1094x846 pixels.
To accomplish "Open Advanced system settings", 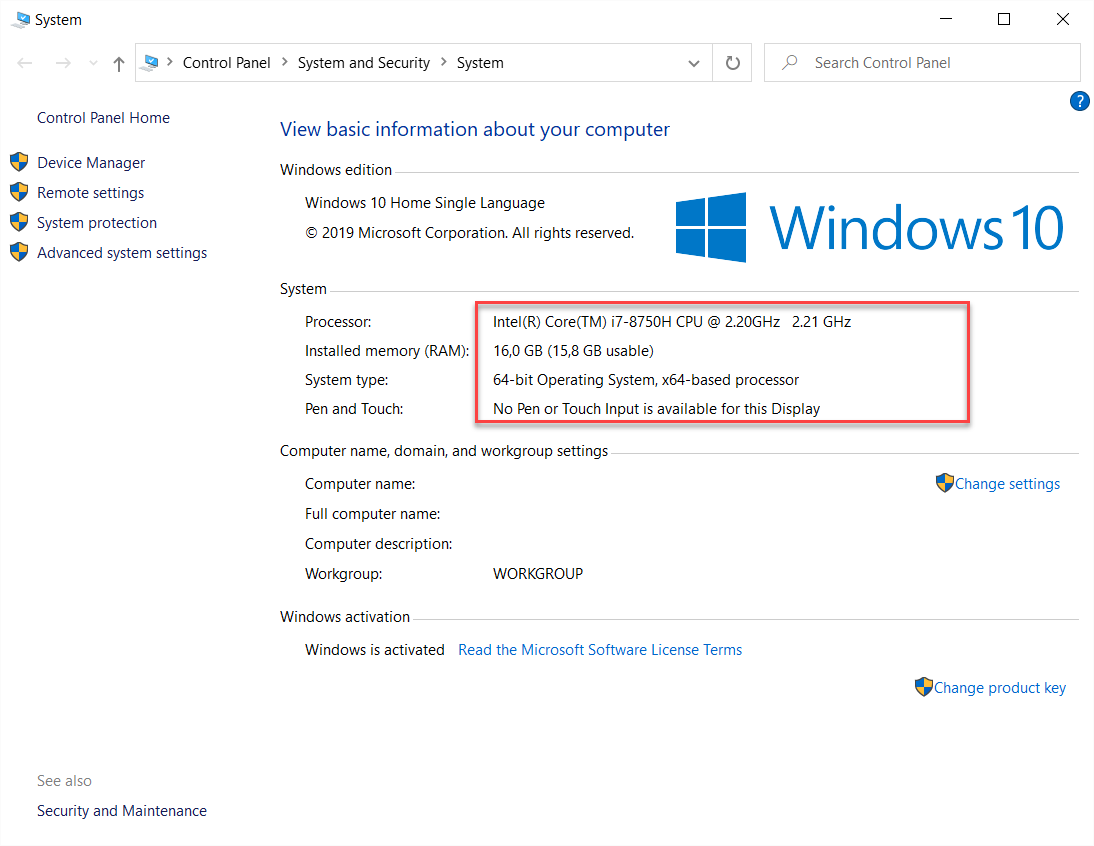I will tap(122, 252).
